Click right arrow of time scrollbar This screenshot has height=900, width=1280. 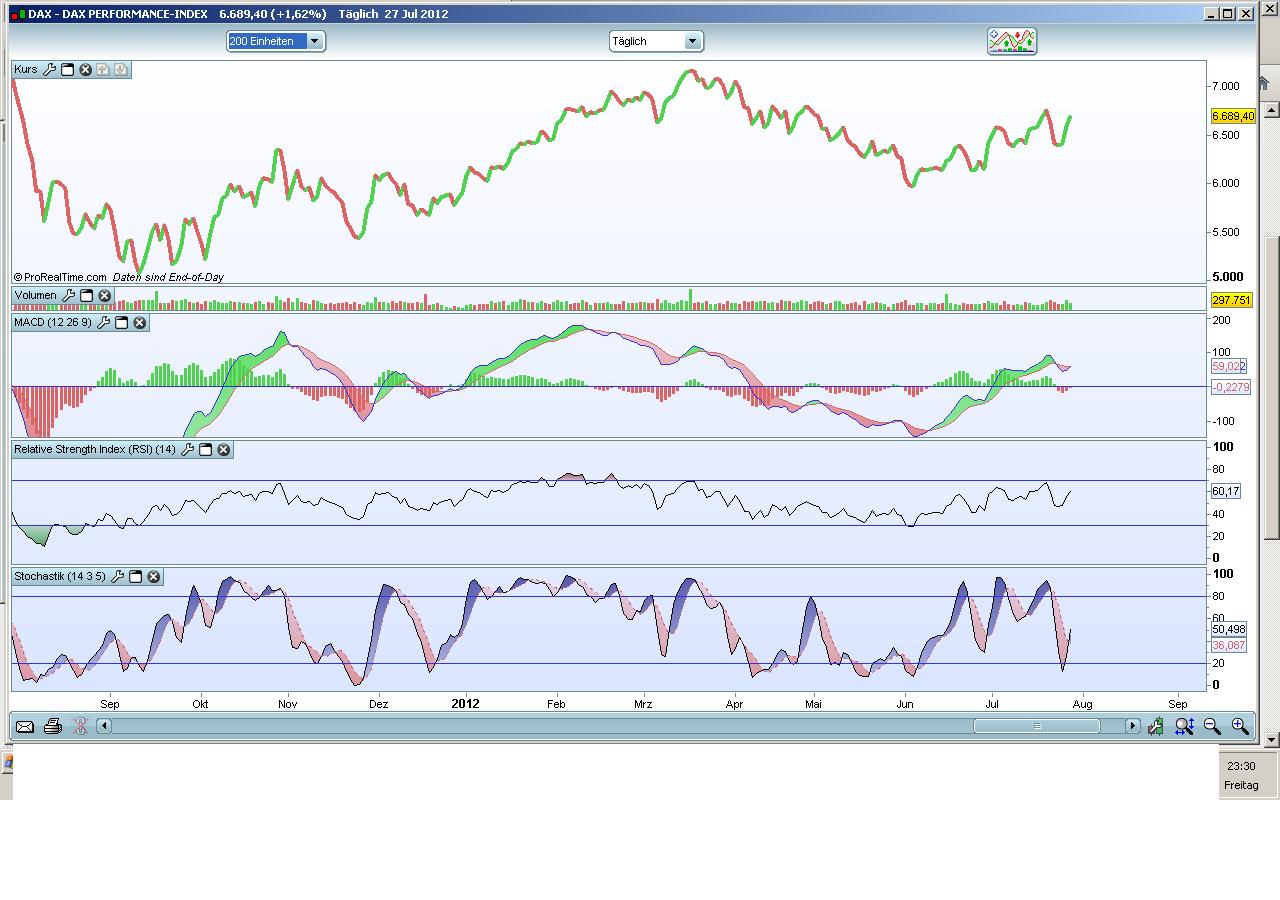(x=1132, y=726)
